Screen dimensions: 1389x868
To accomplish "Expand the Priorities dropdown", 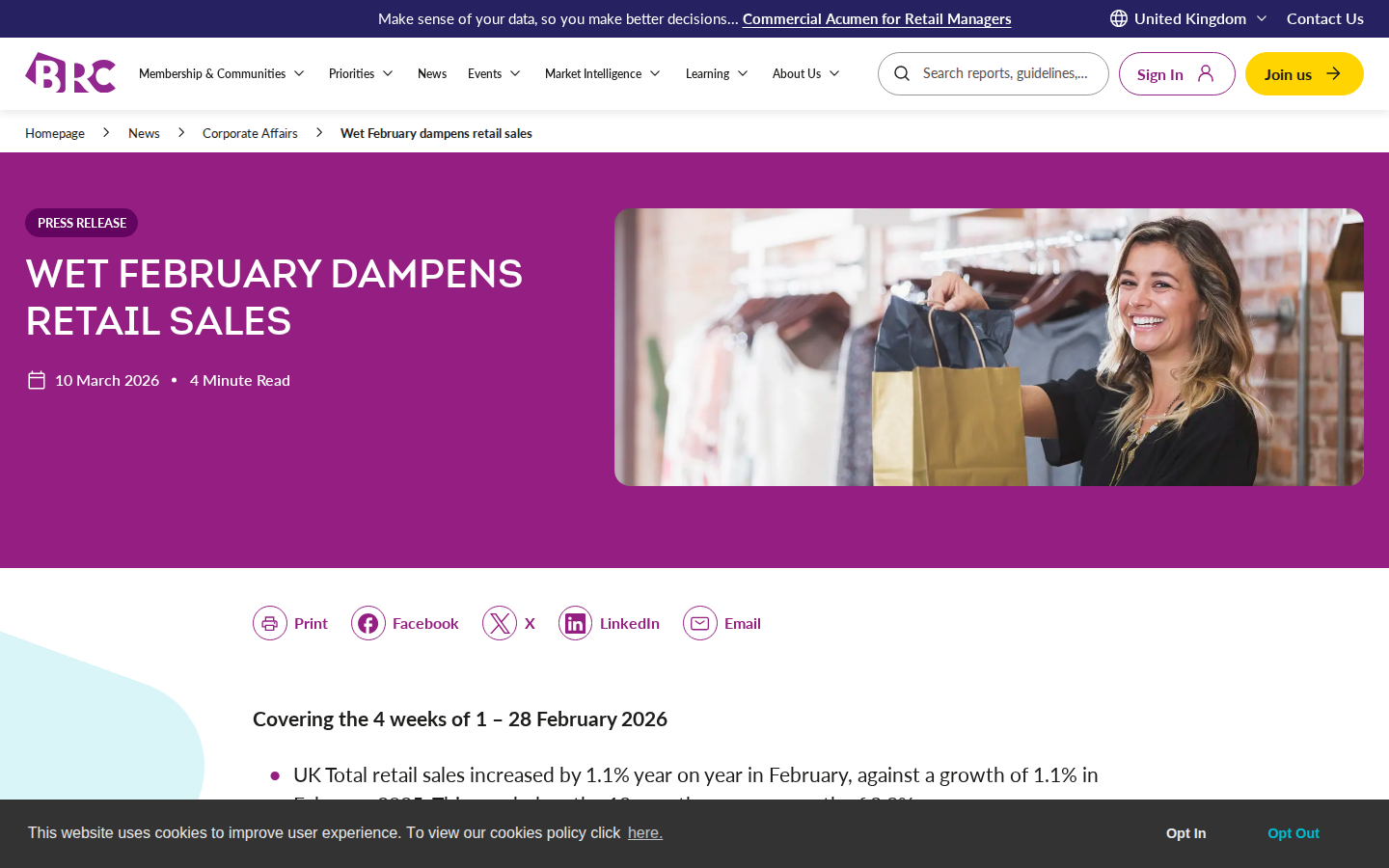I will pyautogui.click(x=361, y=73).
